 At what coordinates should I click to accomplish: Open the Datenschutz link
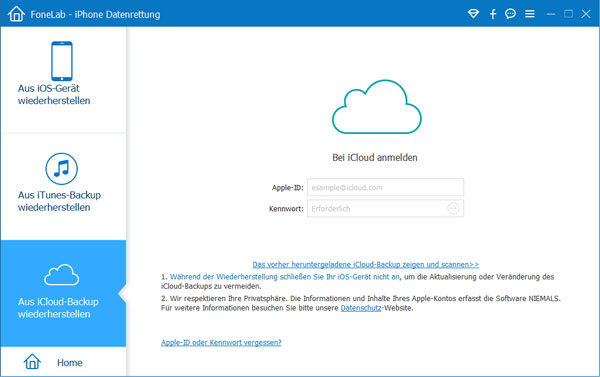[x=361, y=308]
